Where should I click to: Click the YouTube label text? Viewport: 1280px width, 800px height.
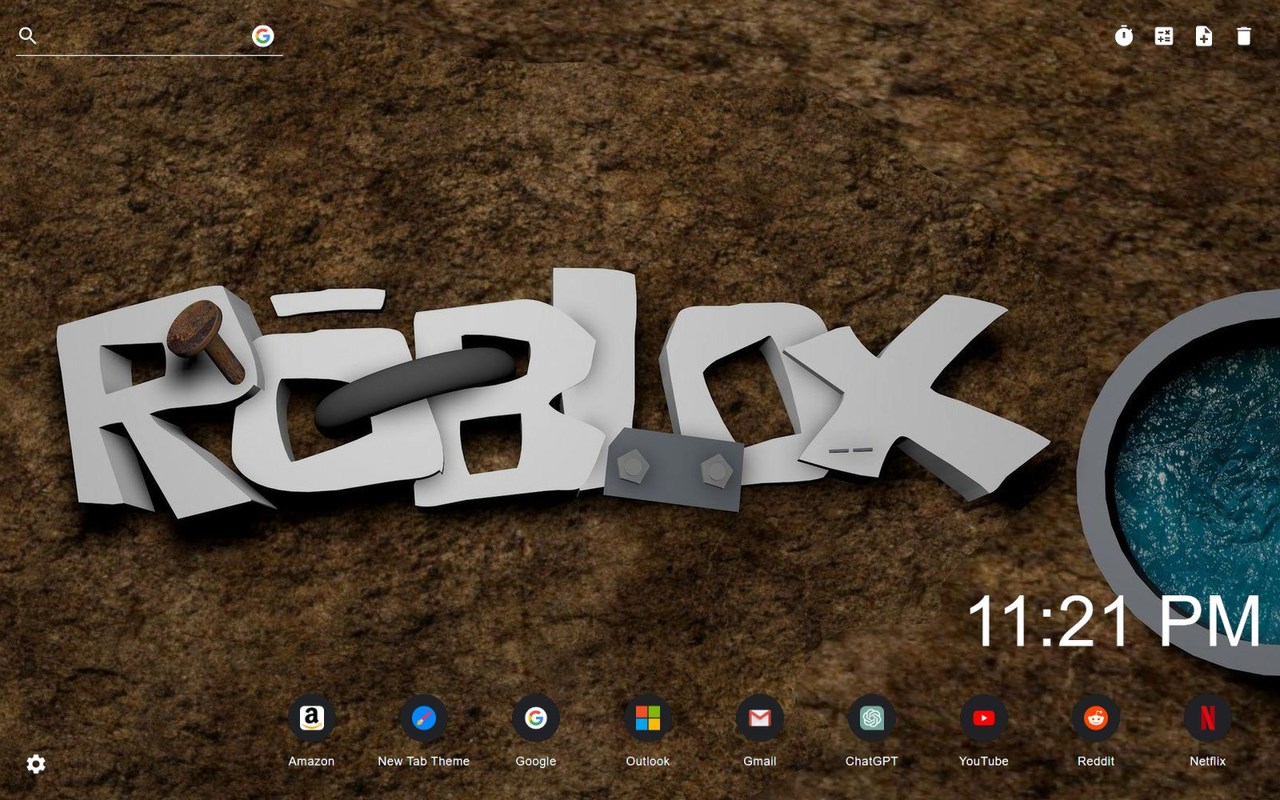coord(984,761)
